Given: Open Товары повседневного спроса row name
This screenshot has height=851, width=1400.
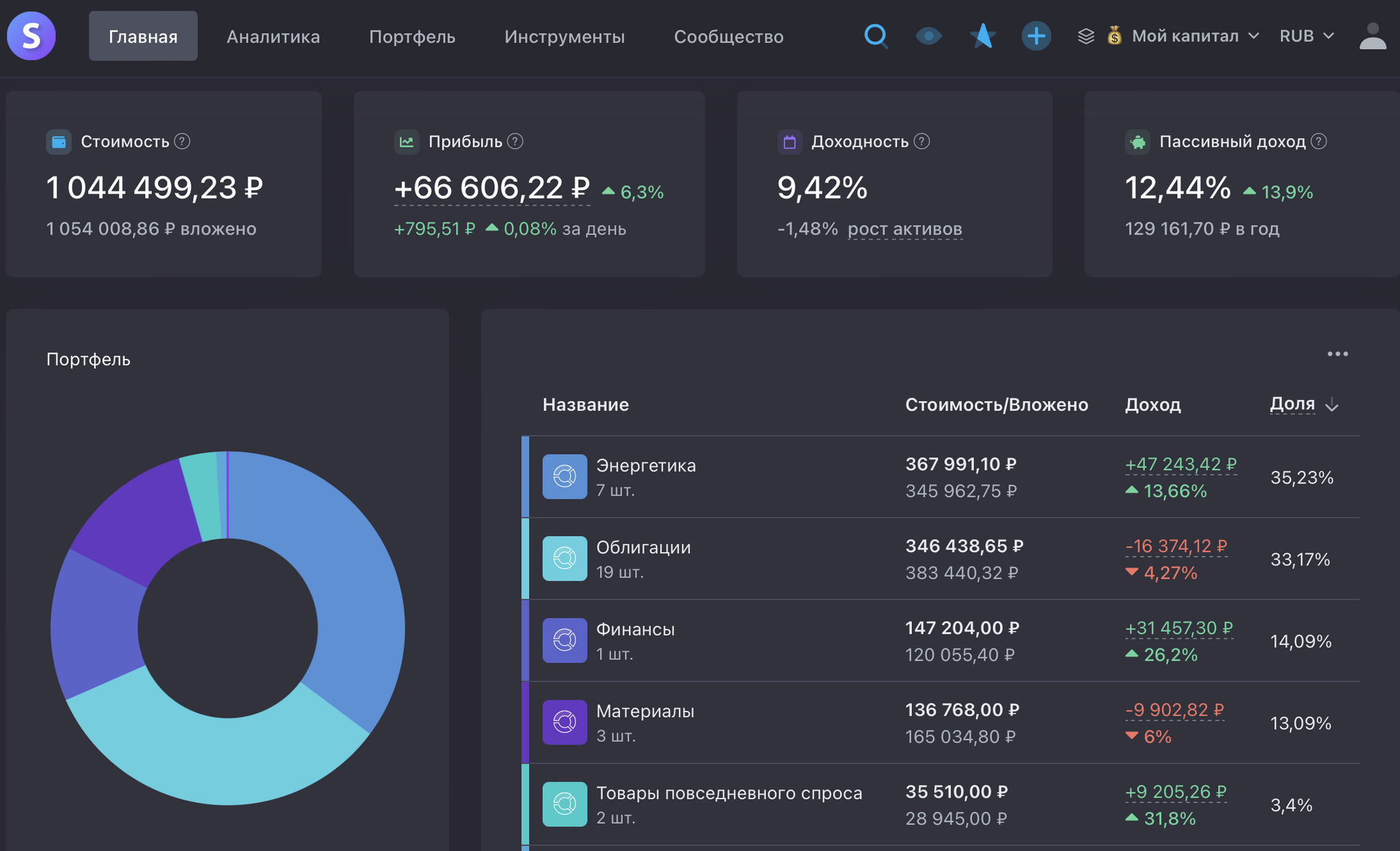Looking at the screenshot, I should [x=729, y=793].
